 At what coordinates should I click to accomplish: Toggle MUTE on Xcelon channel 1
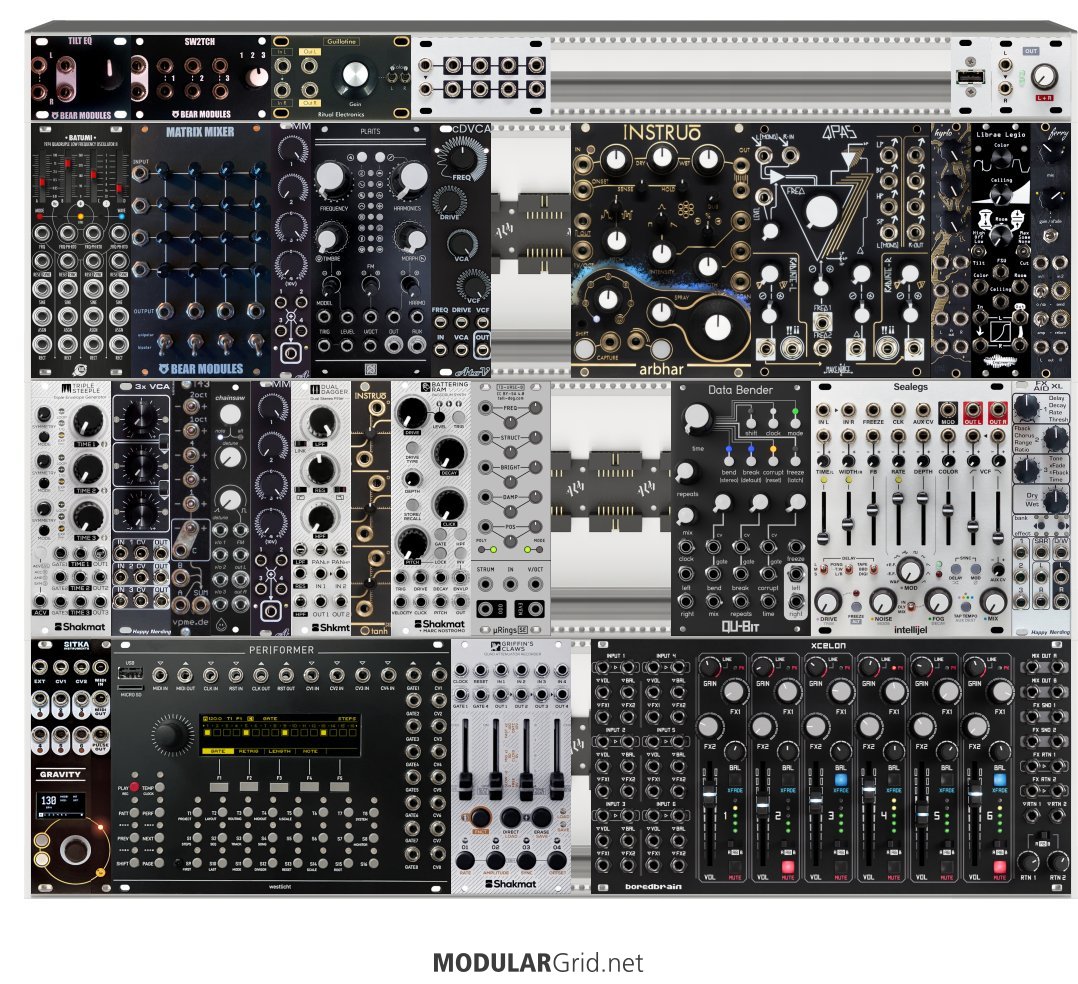click(735, 866)
